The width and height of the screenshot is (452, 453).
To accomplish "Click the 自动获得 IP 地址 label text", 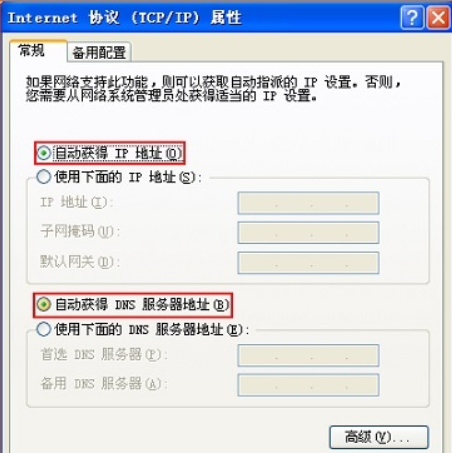I will point(118,153).
